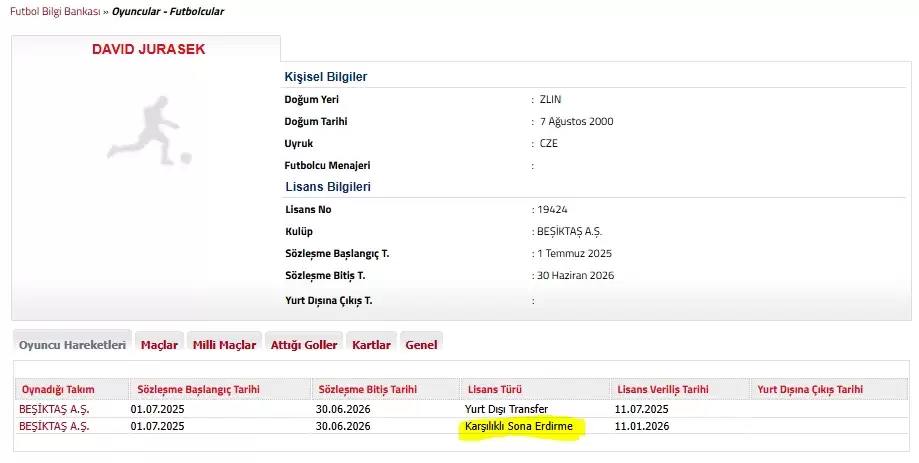The height and width of the screenshot is (463, 919).
Task: Open the Maçlar tab
Action: (159, 345)
